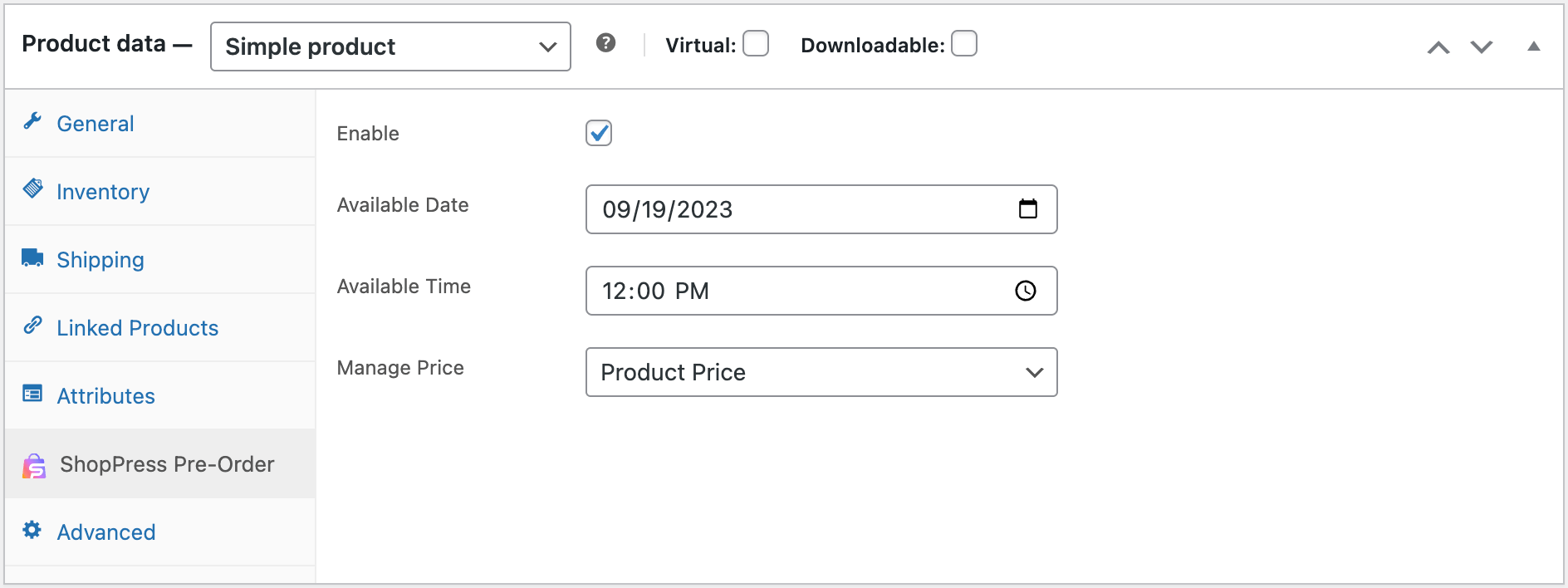Open the Simple product type dropdown

coord(390,47)
